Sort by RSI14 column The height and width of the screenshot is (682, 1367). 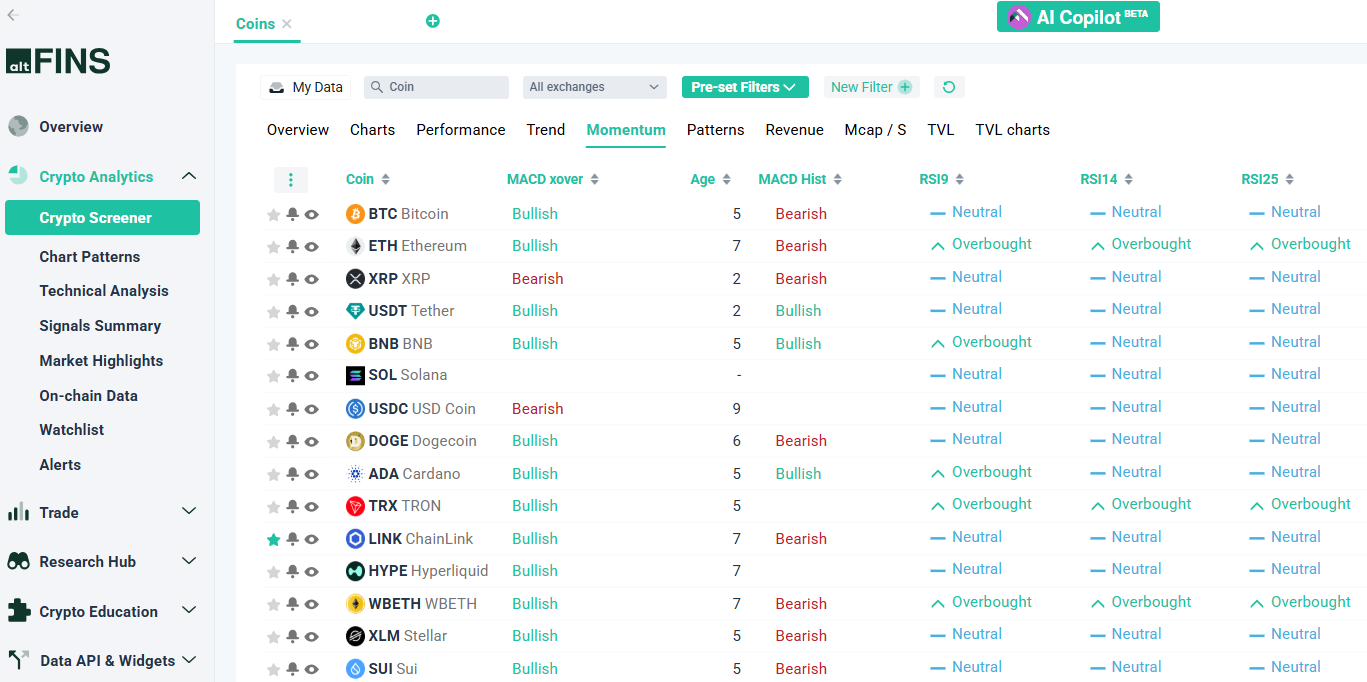[x=1107, y=179]
